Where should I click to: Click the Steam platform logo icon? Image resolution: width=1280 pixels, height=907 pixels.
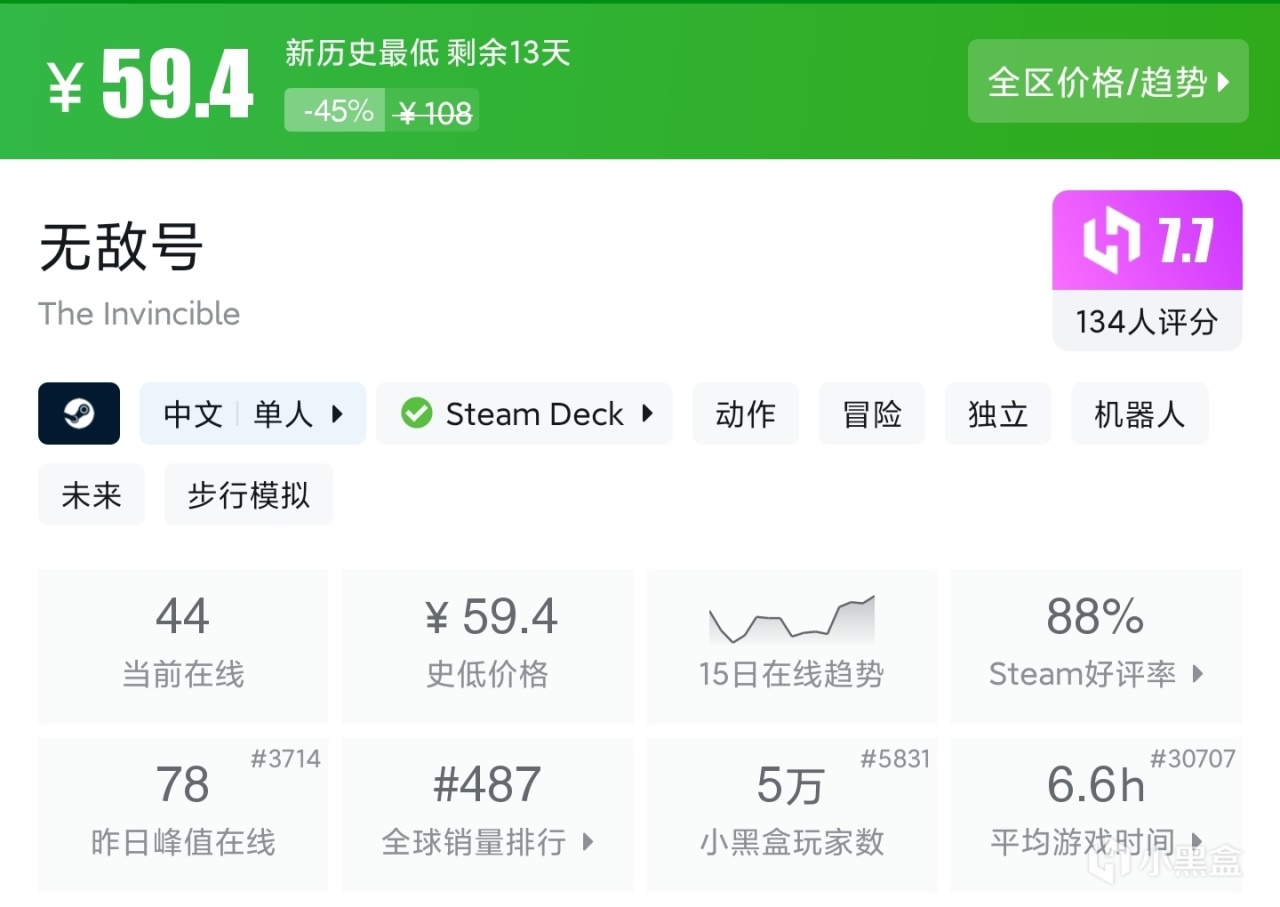tap(79, 413)
